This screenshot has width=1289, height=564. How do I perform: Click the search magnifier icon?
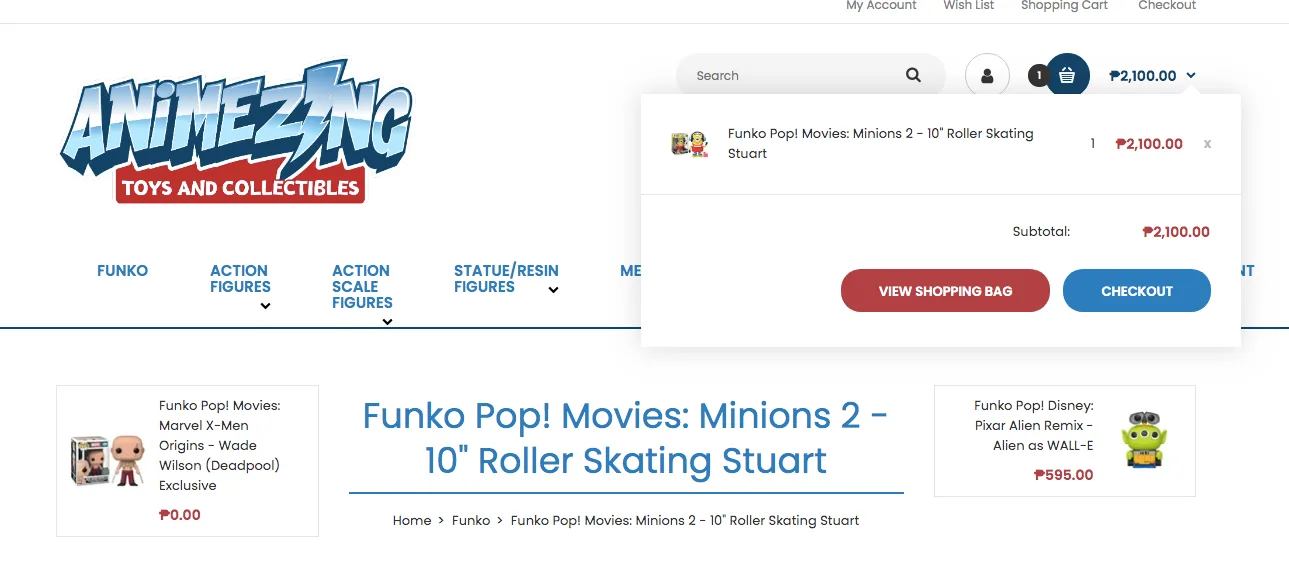[913, 75]
